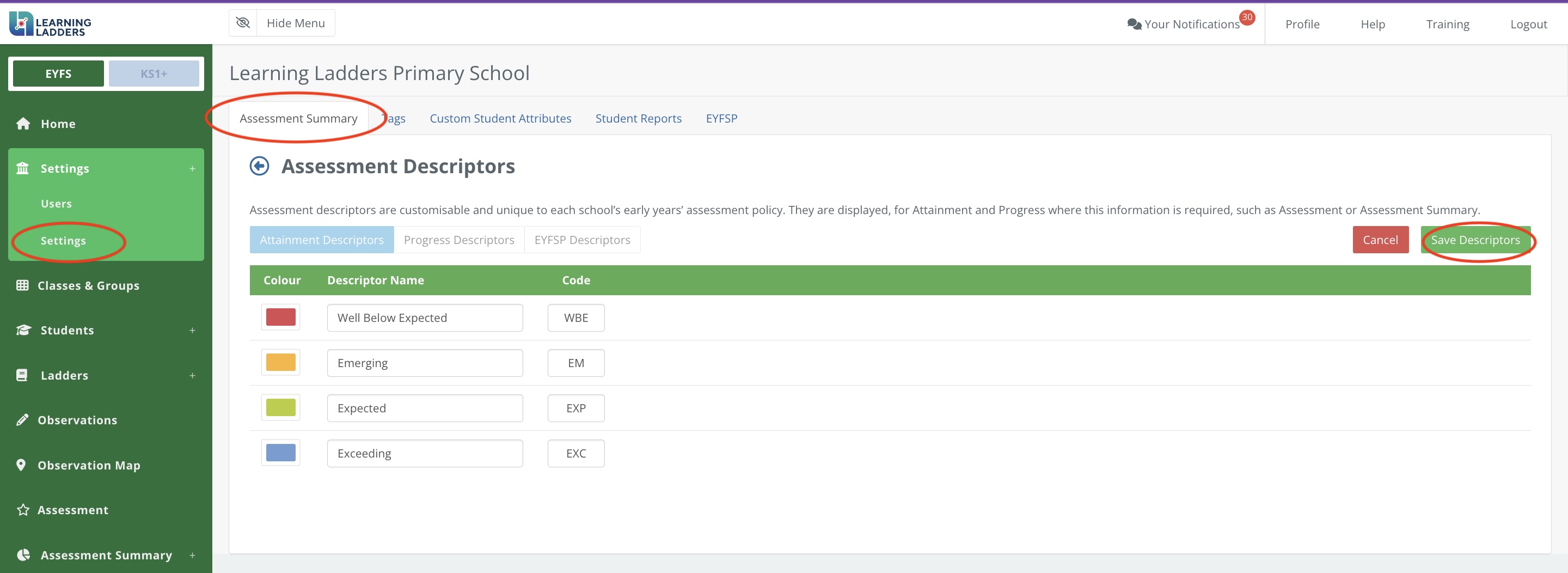The width and height of the screenshot is (1568, 573).
Task: Open the red colour swatch for Well Below Expected
Action: 280,317
